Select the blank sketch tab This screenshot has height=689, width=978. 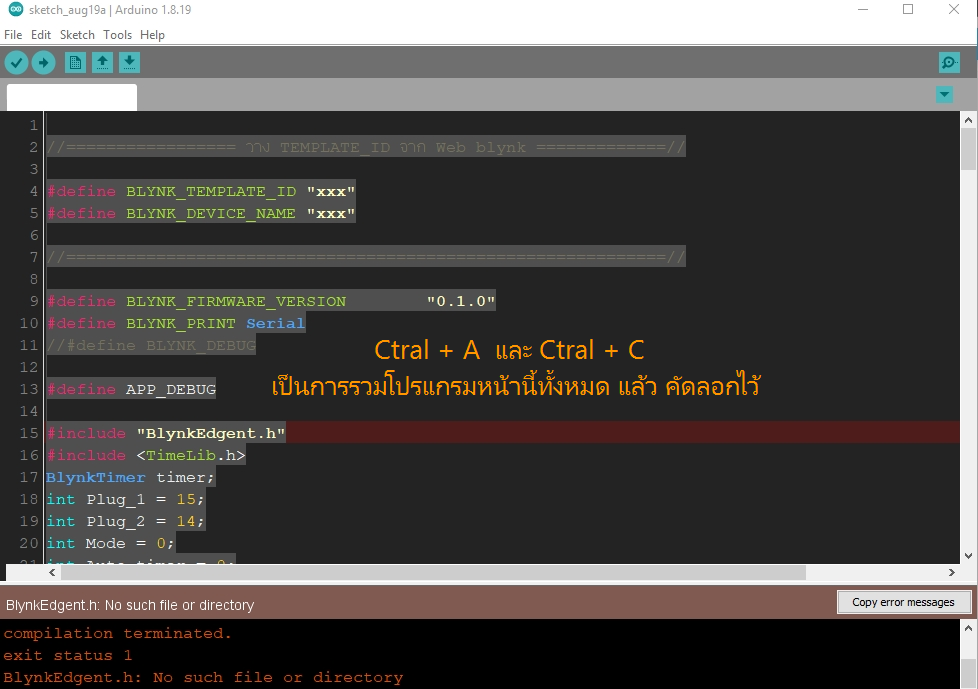tap(72, 98)
